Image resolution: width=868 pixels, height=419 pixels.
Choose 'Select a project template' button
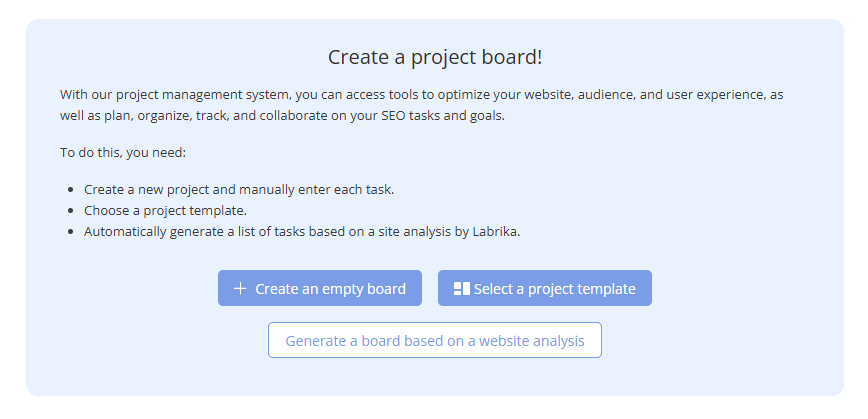coord(545,289)
